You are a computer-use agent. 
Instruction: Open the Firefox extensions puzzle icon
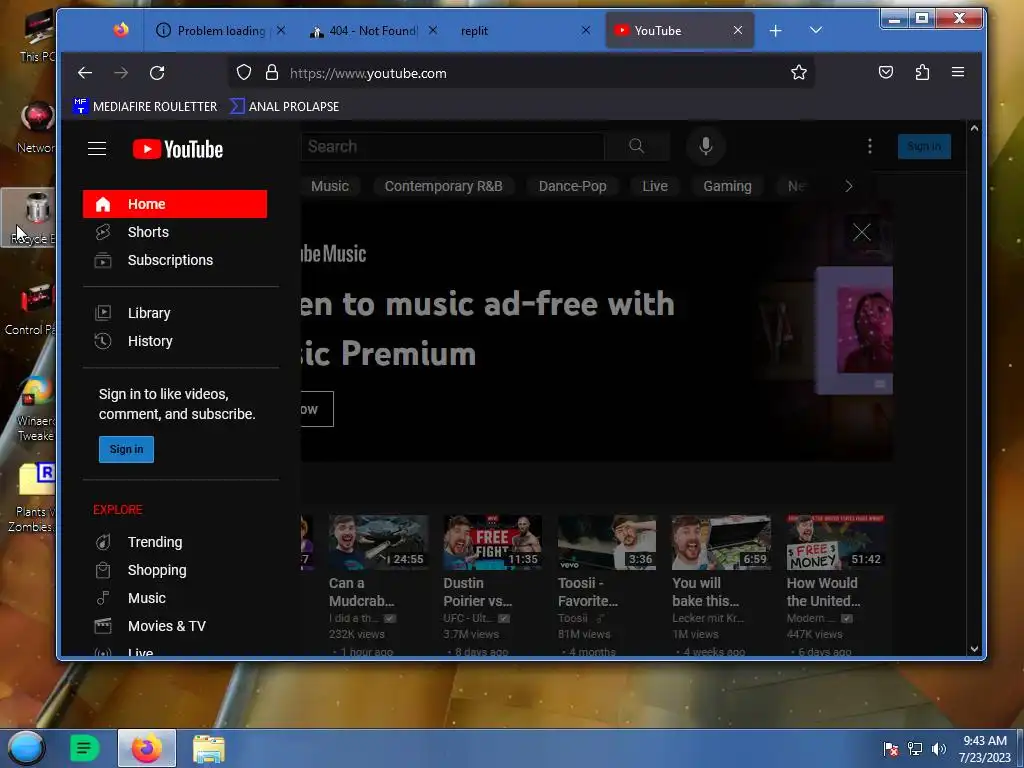click(922, 72)
